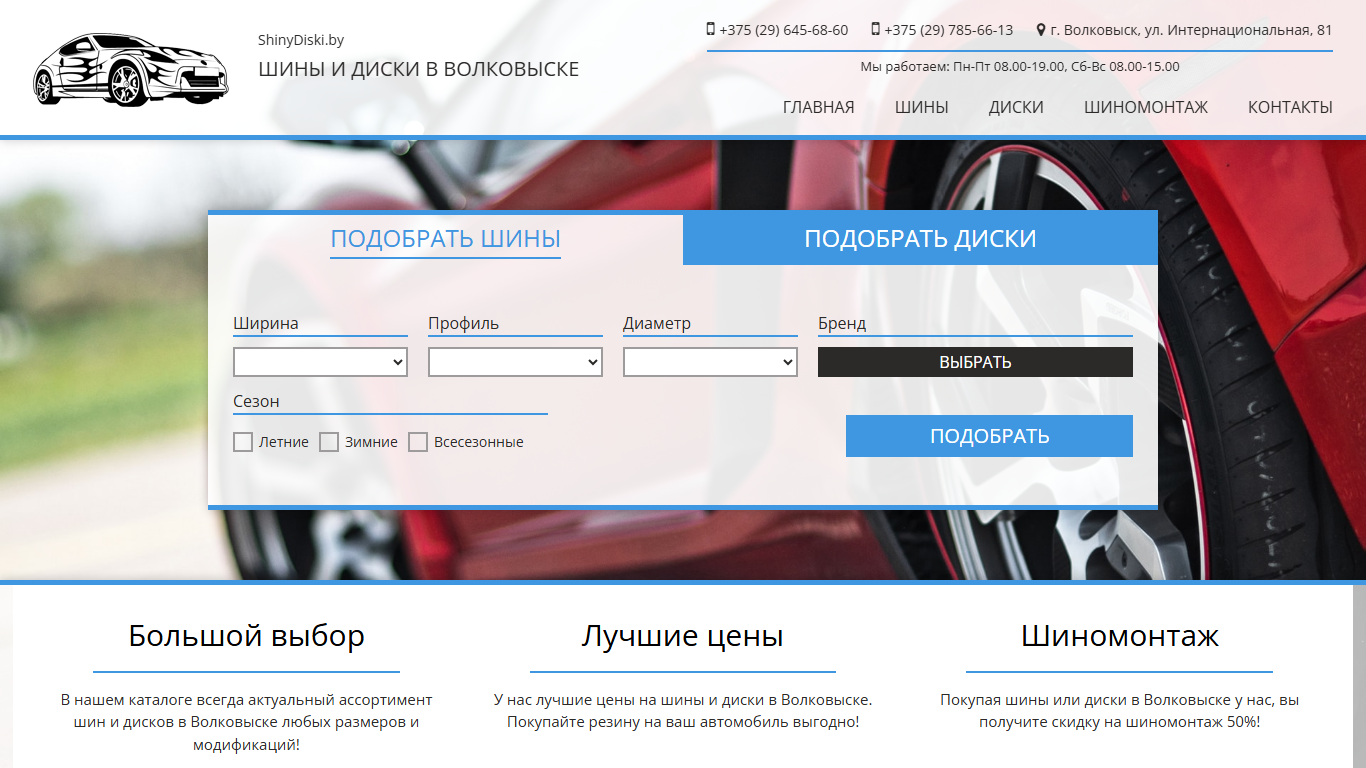Viewport: 1366px width, 768px height.
Task: Click the Профиль field label
Action: point(463,324)
